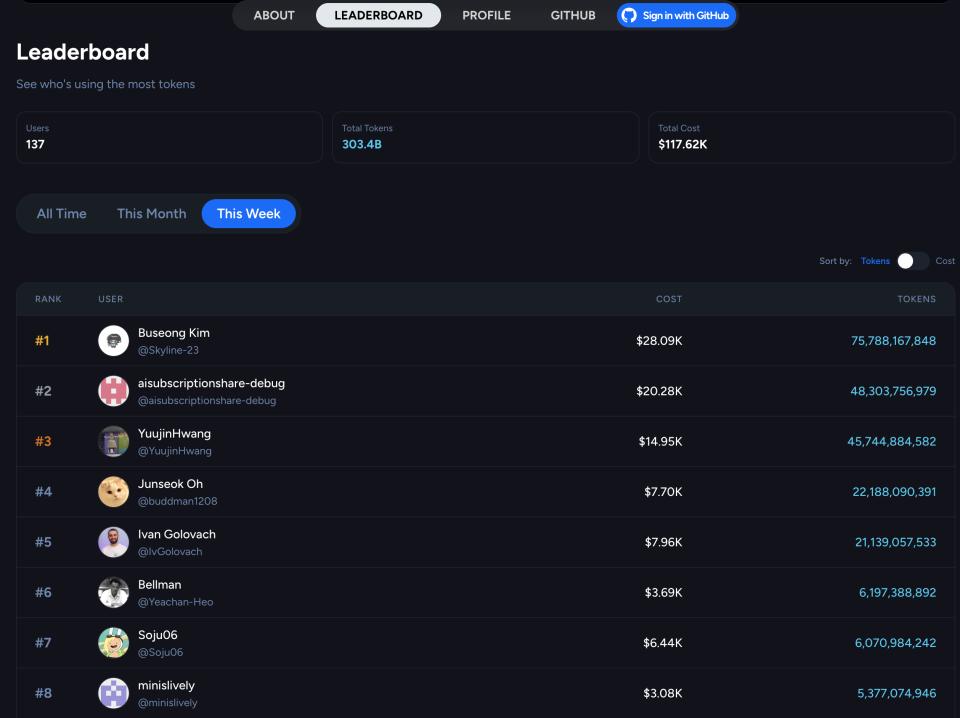Switch to the All Time tab
This screenshot has height=718, width=960.
click(x=62, y=214)
